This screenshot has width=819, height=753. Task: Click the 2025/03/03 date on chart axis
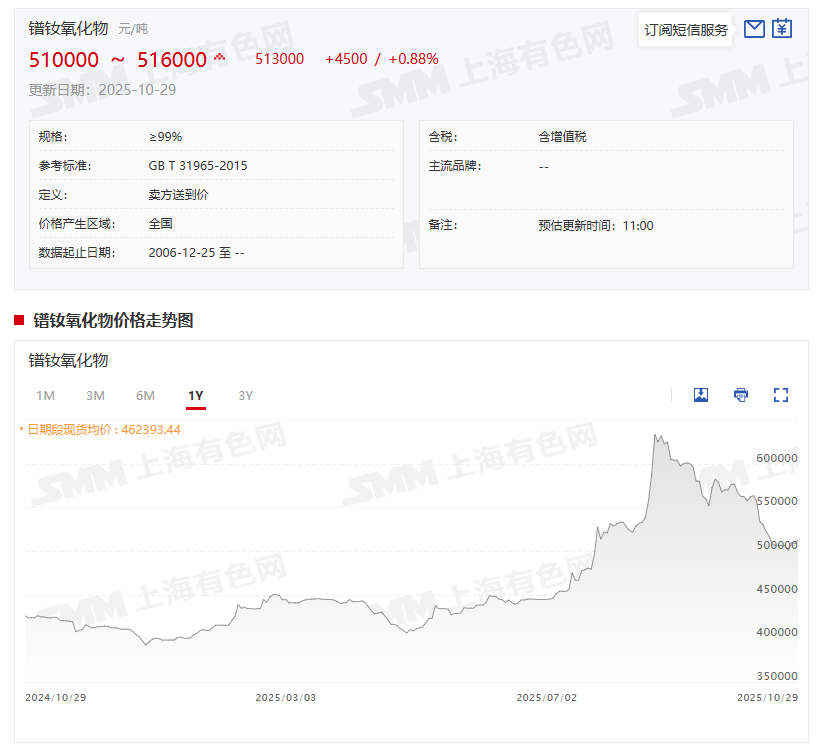click(285, 697)
